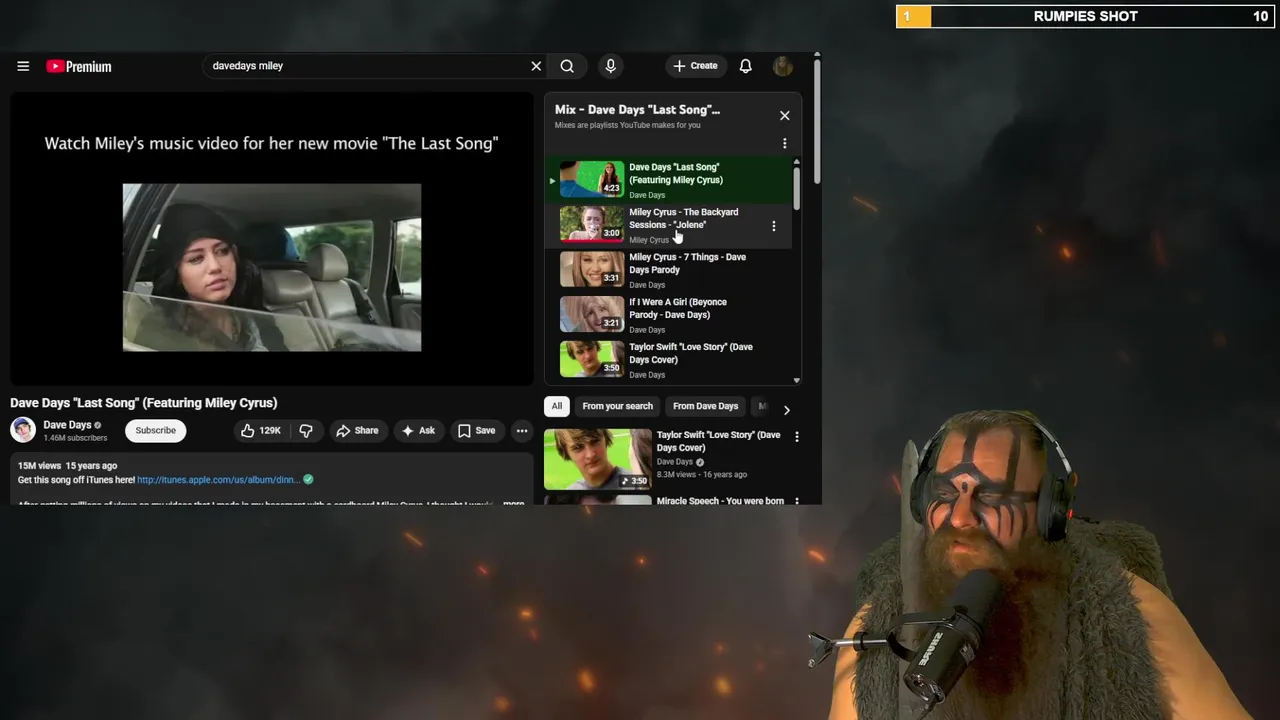
Task: Dislike the video
Action: pos(306,430)
